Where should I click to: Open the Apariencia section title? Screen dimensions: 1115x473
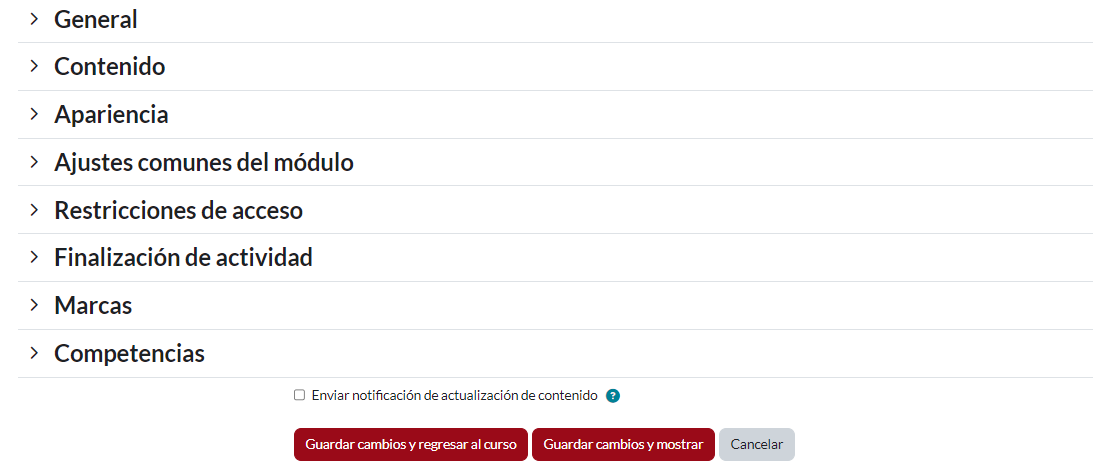111,115
